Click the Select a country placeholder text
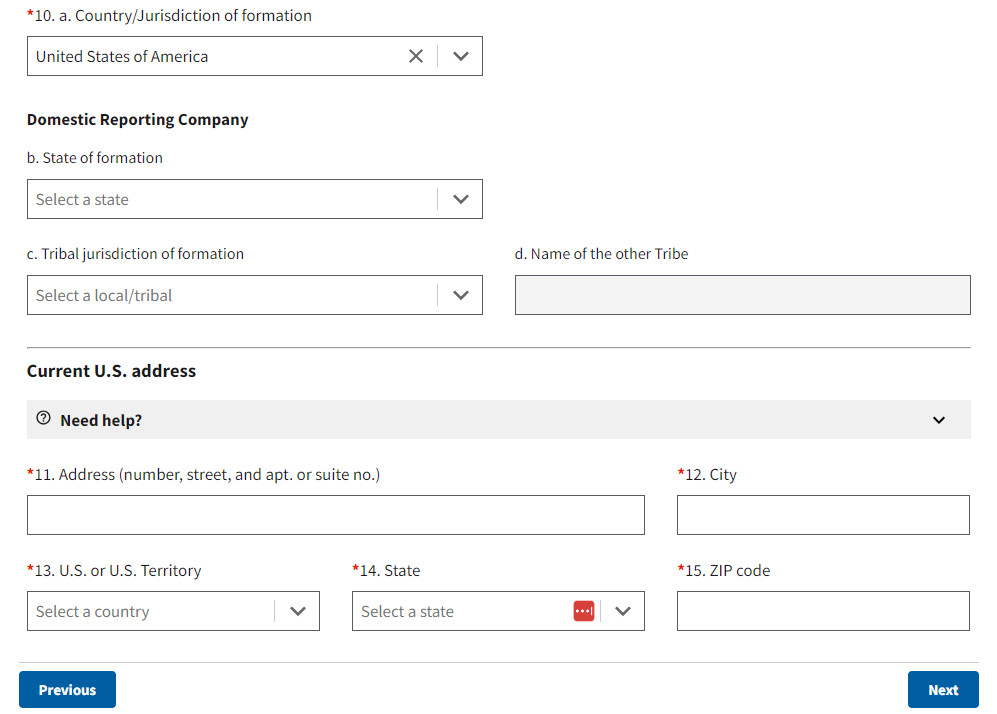 point(93,612)
